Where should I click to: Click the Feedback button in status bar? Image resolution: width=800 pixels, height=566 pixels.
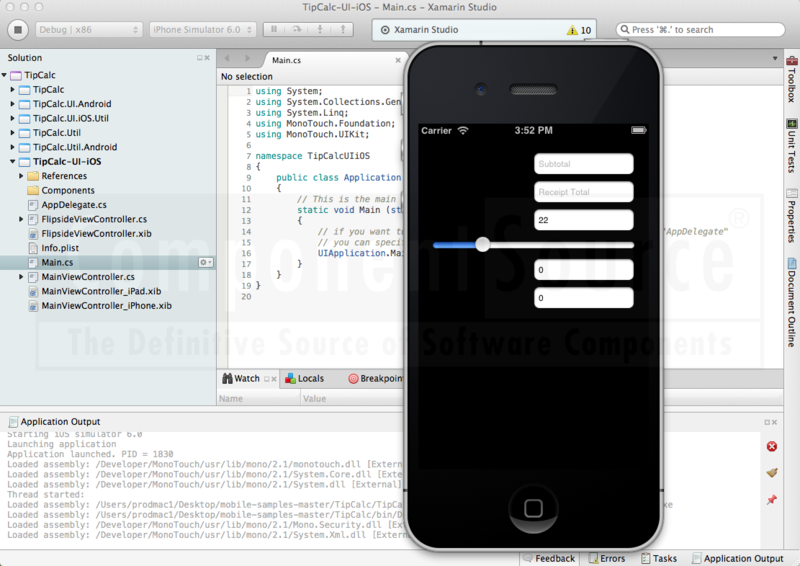coord(549,558)
